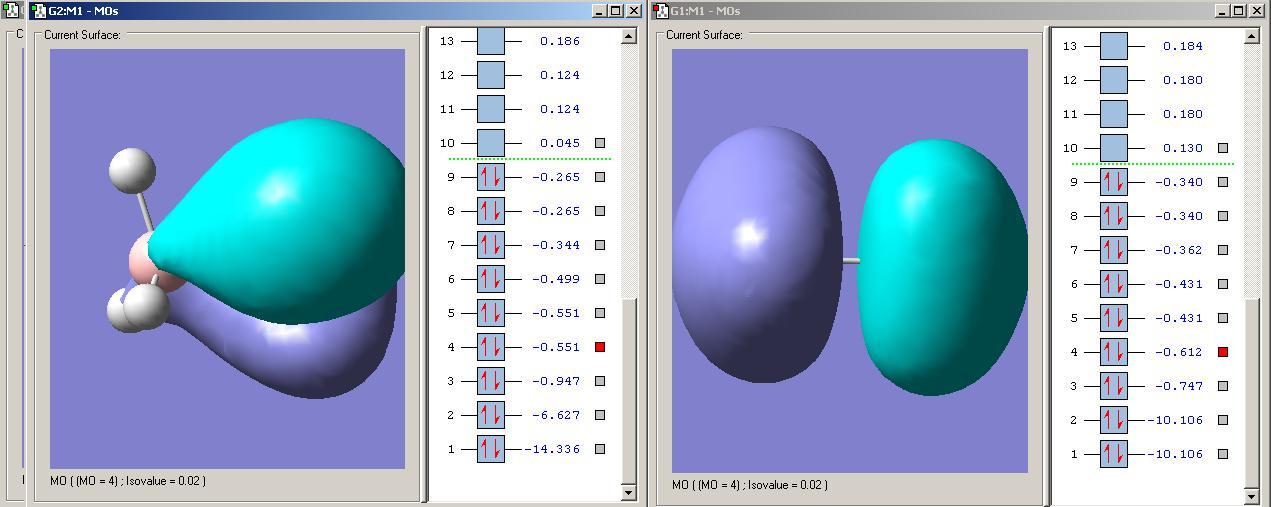Maximize the G1:M1 - MOs window
Screen dimensions: 1271x507
(x=1239, y=11)
